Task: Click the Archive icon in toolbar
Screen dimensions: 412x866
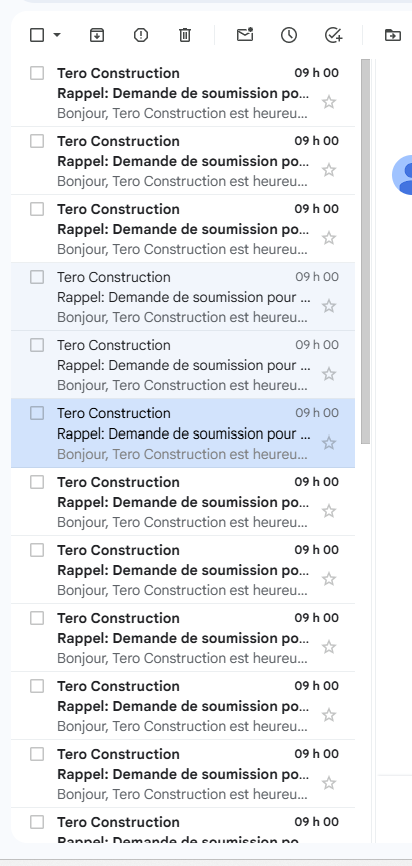Action: point(97,35)
